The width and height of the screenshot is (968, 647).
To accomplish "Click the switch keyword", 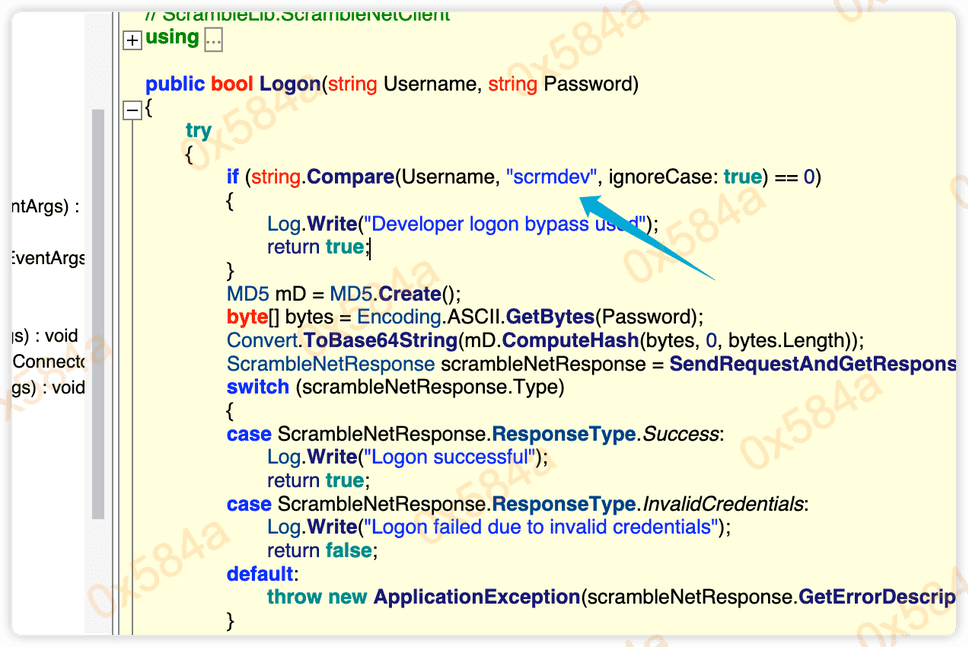I will pos(258,387).
